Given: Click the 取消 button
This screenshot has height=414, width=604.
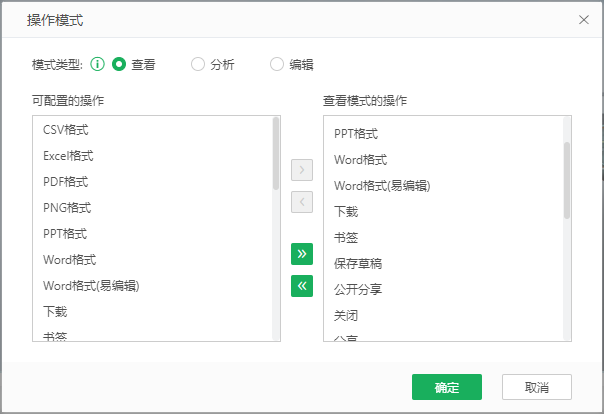Looking at the screenshot, I should click(x=537, y=387).
